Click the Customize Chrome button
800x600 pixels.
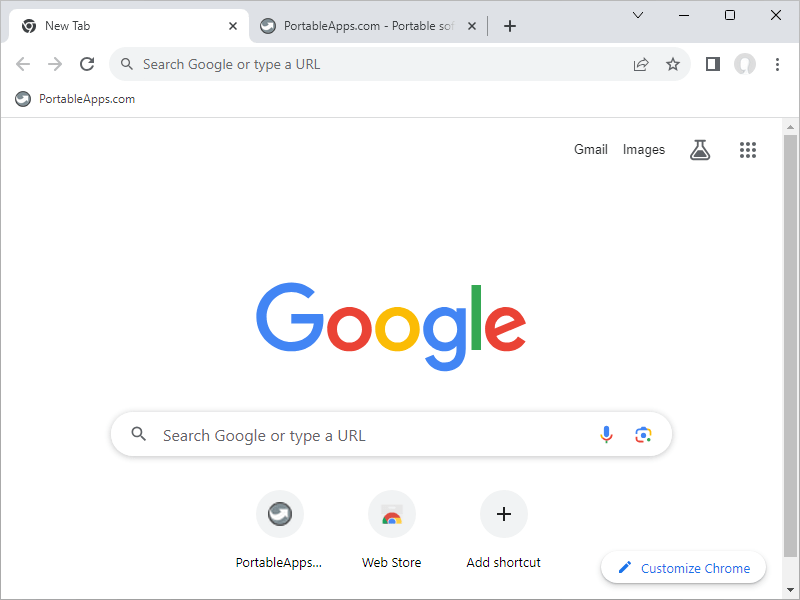(684, 568)
